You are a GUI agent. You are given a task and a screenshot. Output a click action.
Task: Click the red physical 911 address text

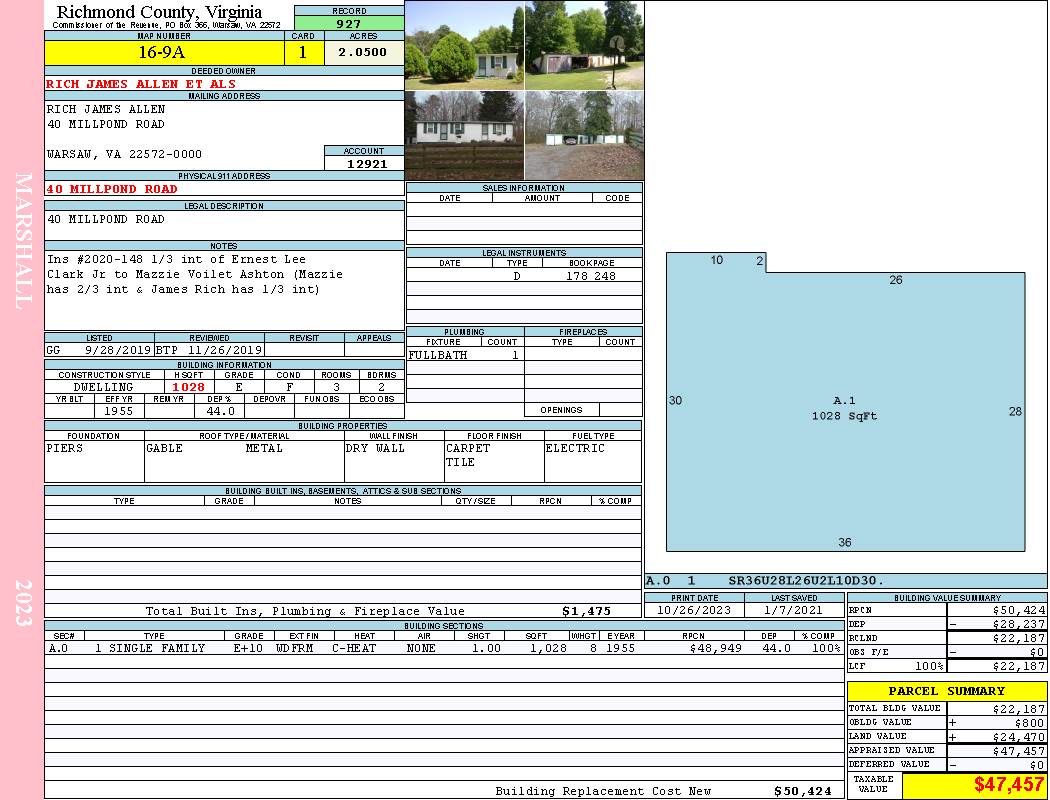pos(112,189)
